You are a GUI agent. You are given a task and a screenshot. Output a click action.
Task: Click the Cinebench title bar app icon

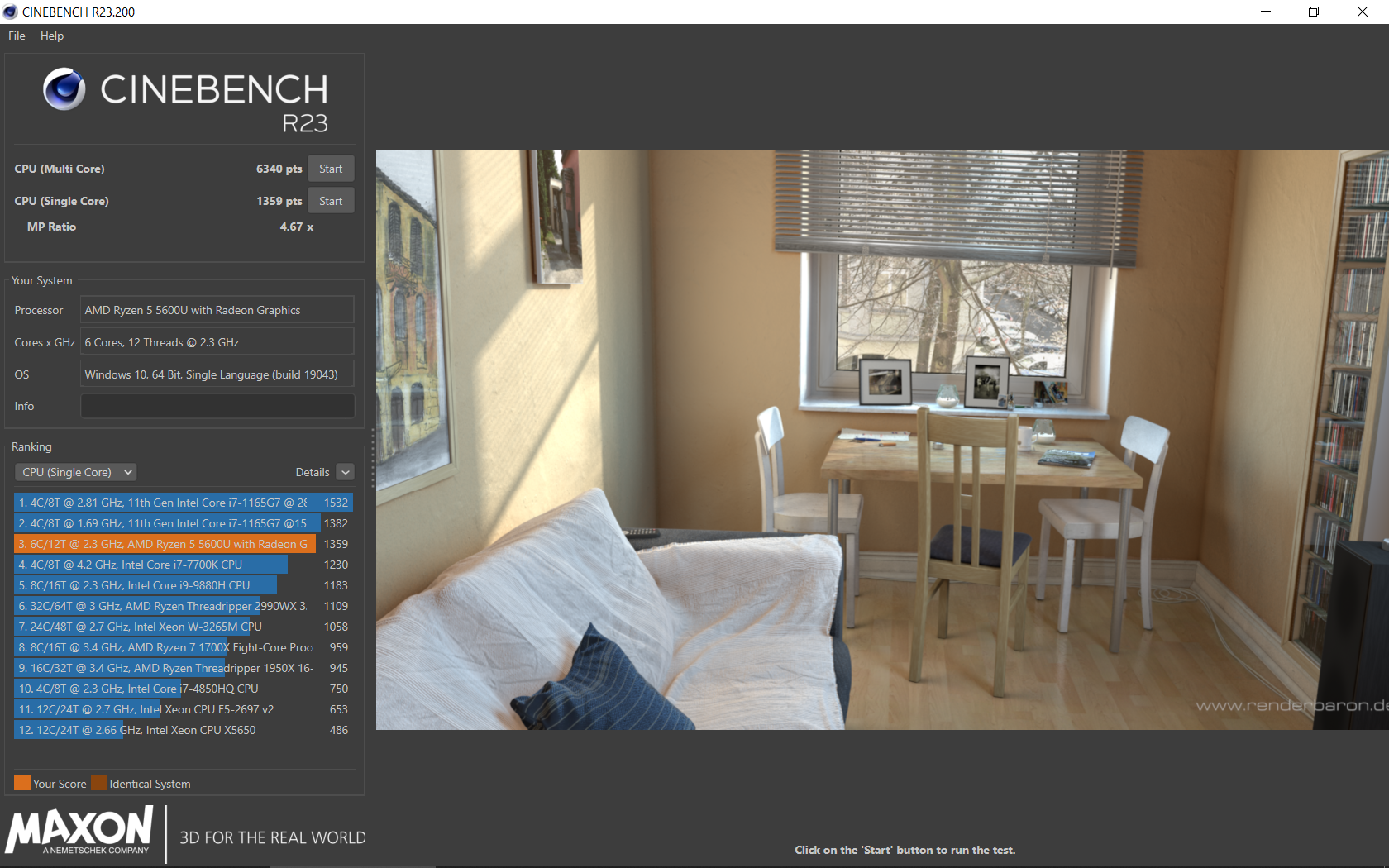coord(10,12)
